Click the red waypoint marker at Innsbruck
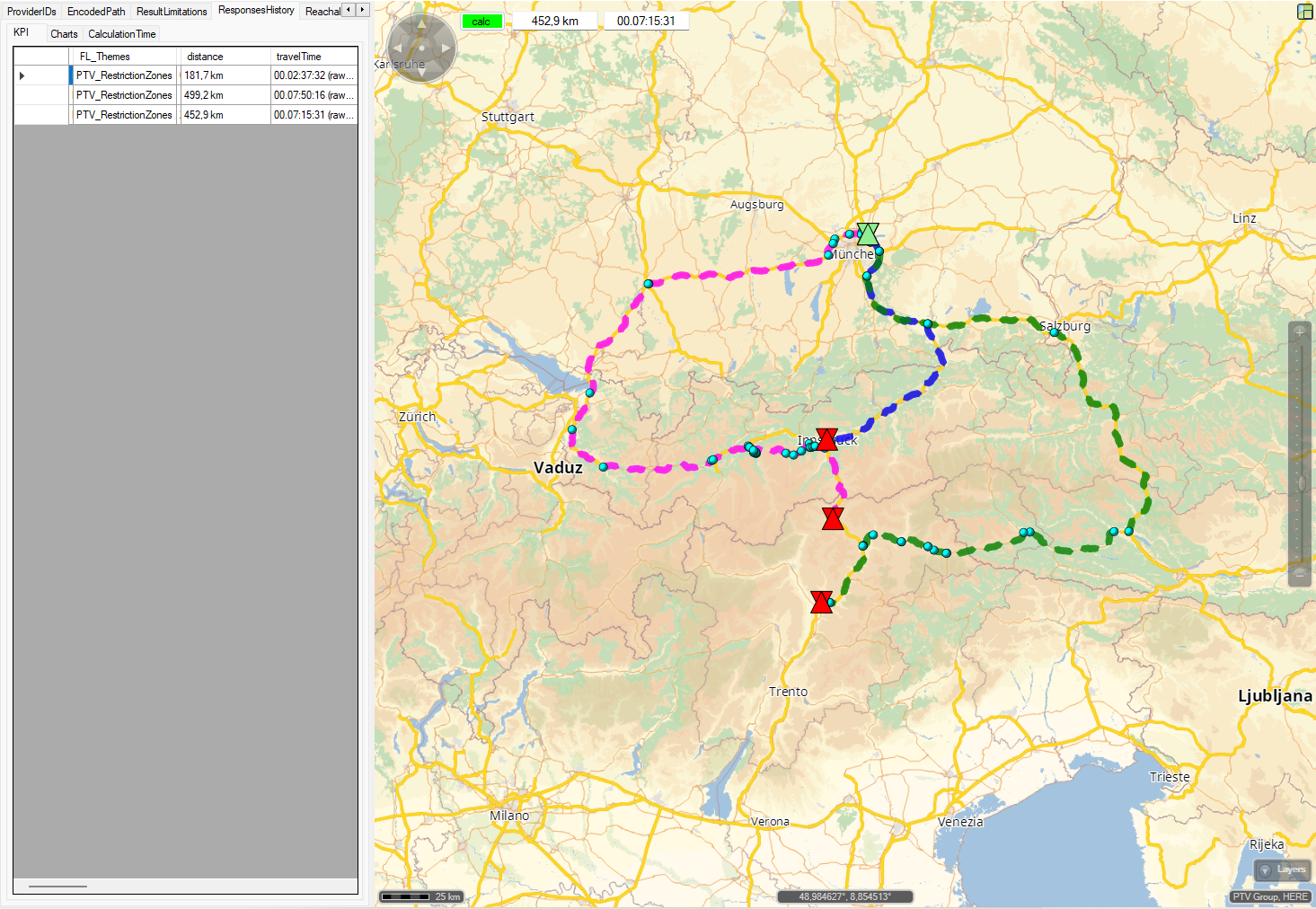This screenshot has height=909, width=1316. tap(827, 439)
